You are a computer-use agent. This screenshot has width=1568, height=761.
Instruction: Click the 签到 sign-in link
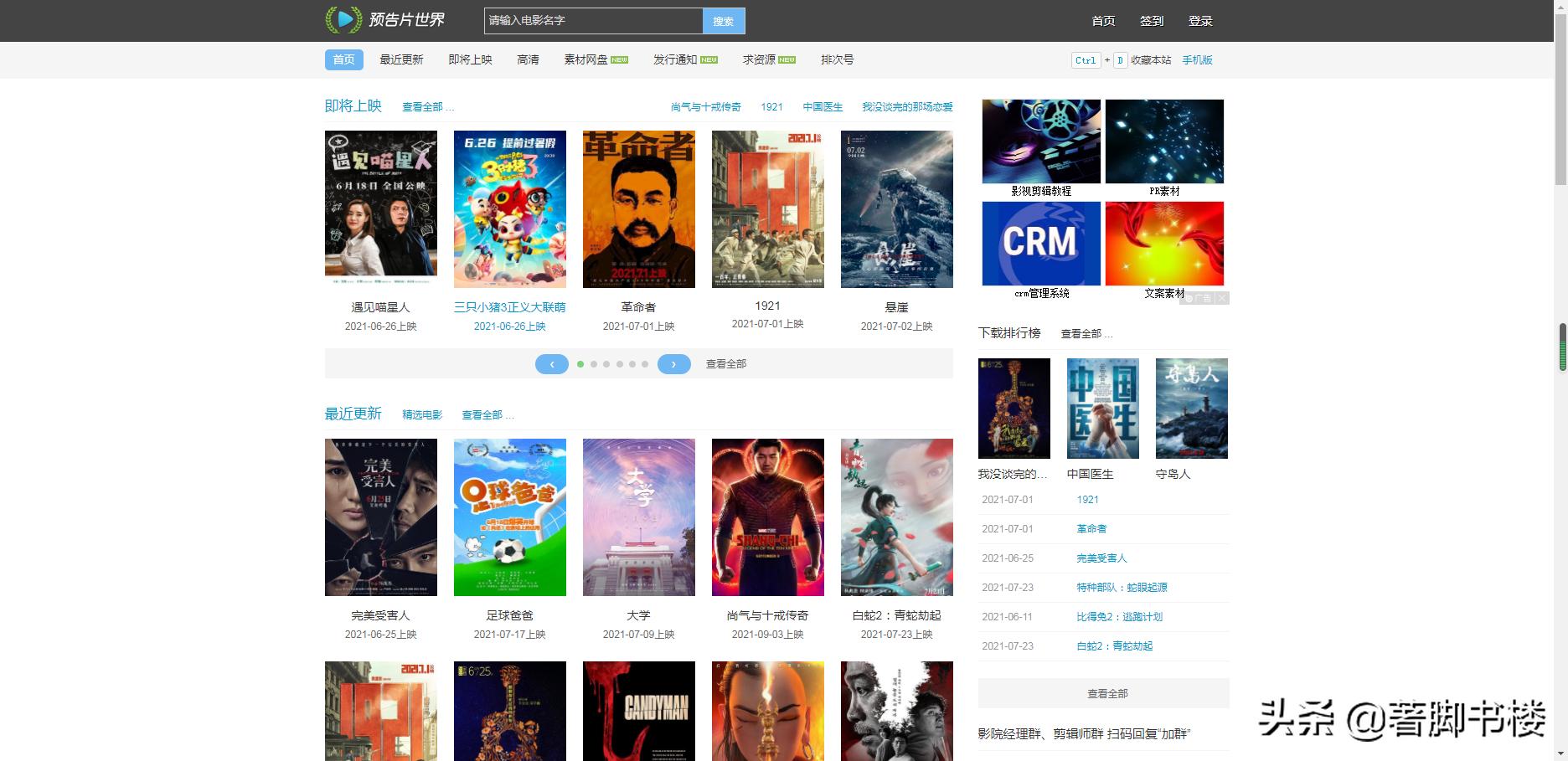tap(1153, 20)
